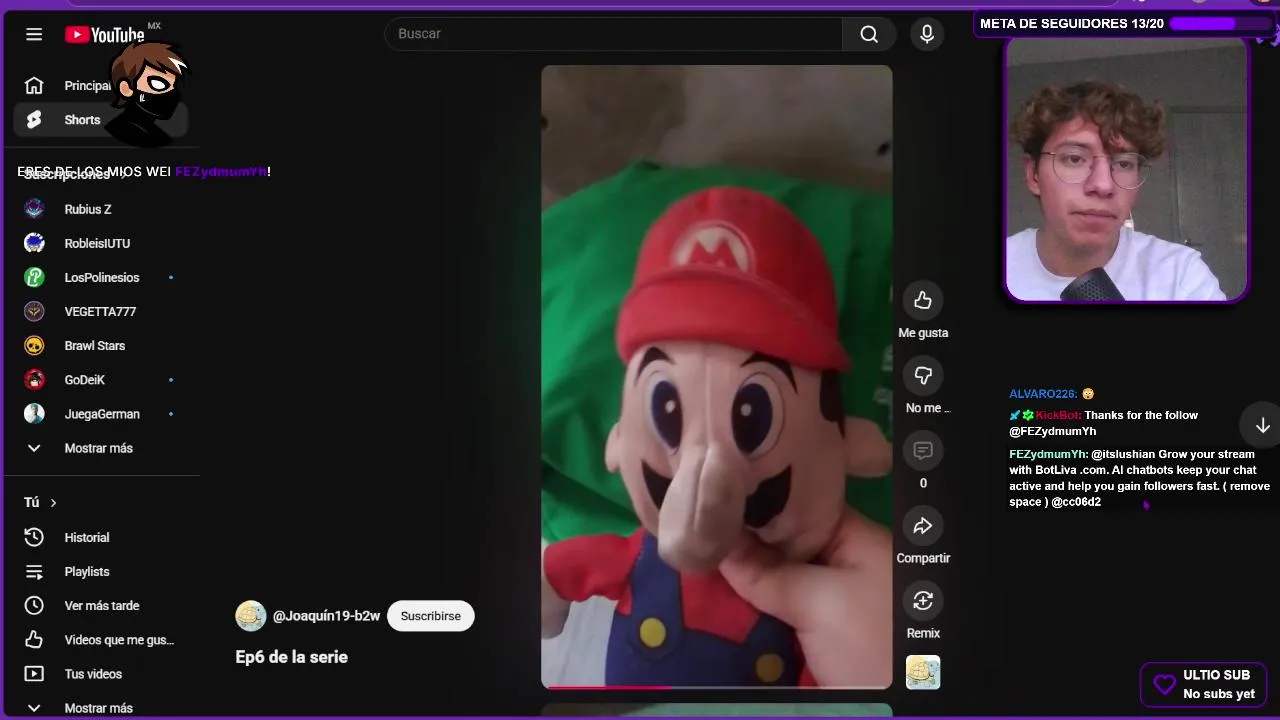
Task: Open Tus videos icon
Action: pos(34,674)
